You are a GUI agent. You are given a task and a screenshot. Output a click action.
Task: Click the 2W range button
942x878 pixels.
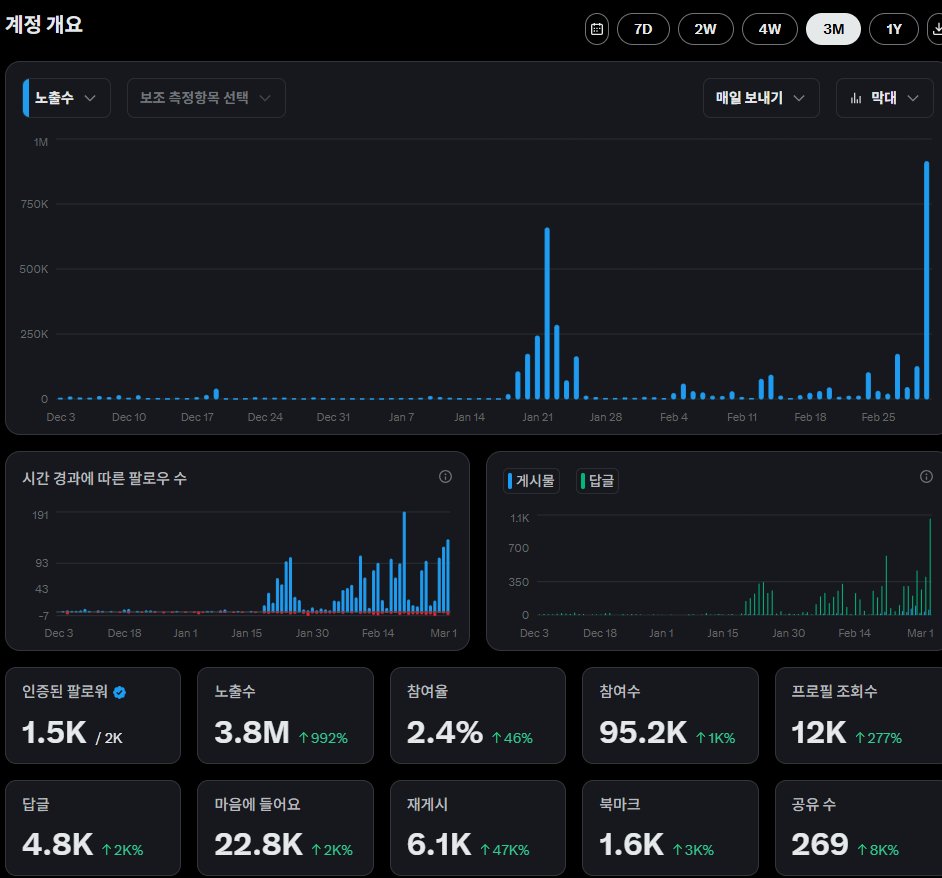(x=706, y=29)
